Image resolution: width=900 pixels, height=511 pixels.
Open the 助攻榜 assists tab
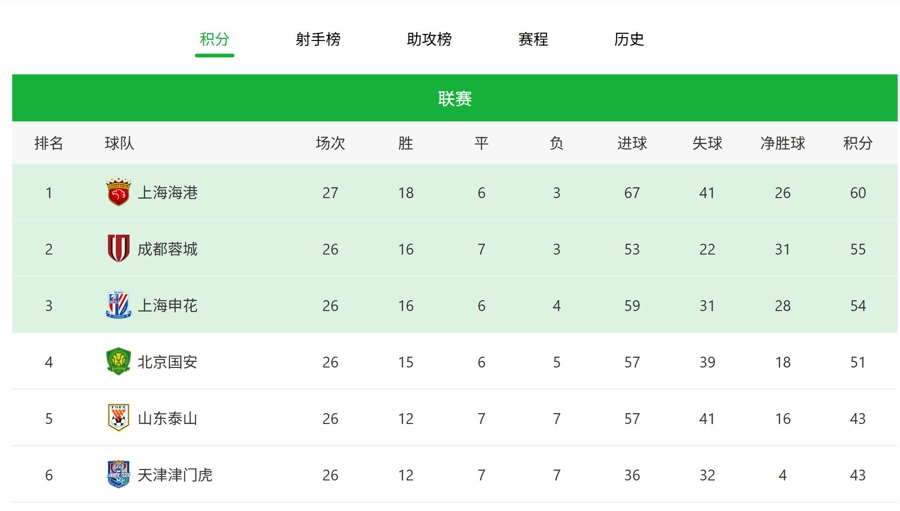coord(429,40)
